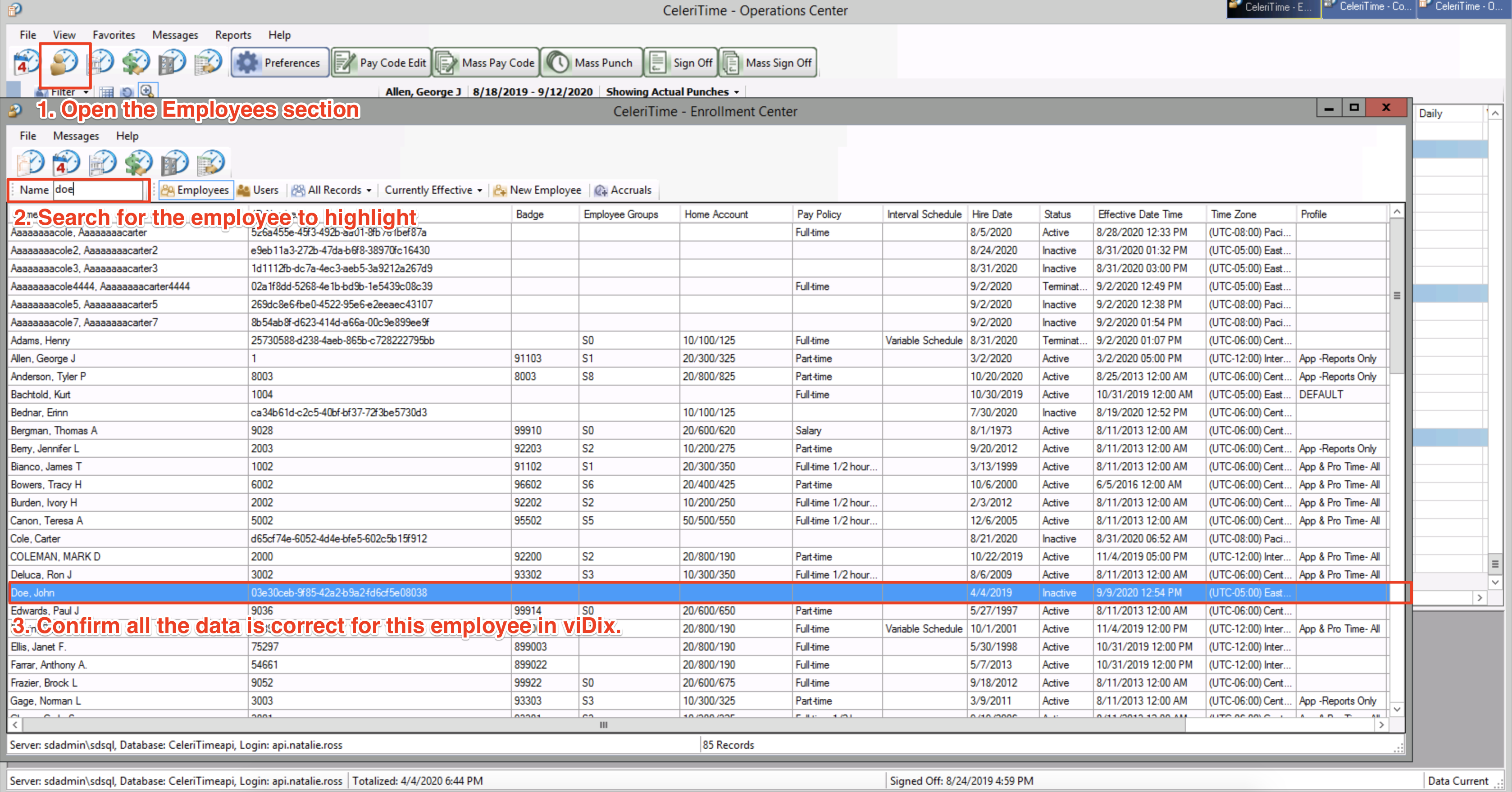
Task: Open the Help menu in Enrollment Center
Action: click(127, 136)
